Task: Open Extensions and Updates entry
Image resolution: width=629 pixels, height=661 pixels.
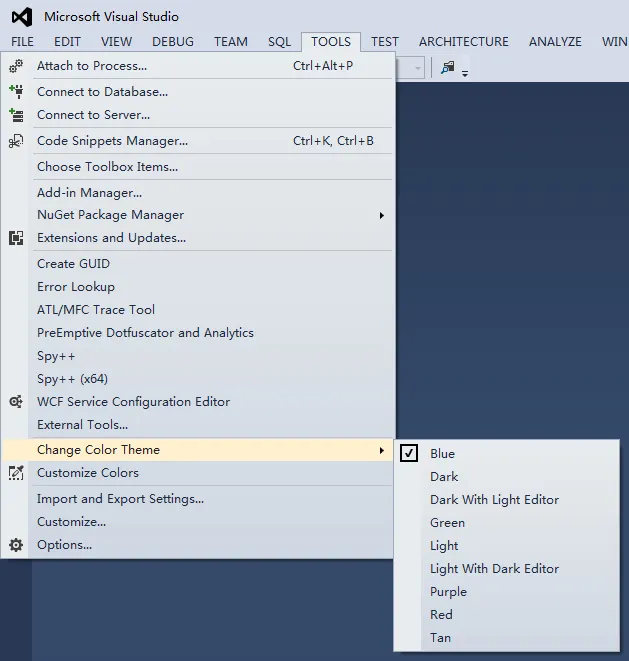Action: point(198,238)
